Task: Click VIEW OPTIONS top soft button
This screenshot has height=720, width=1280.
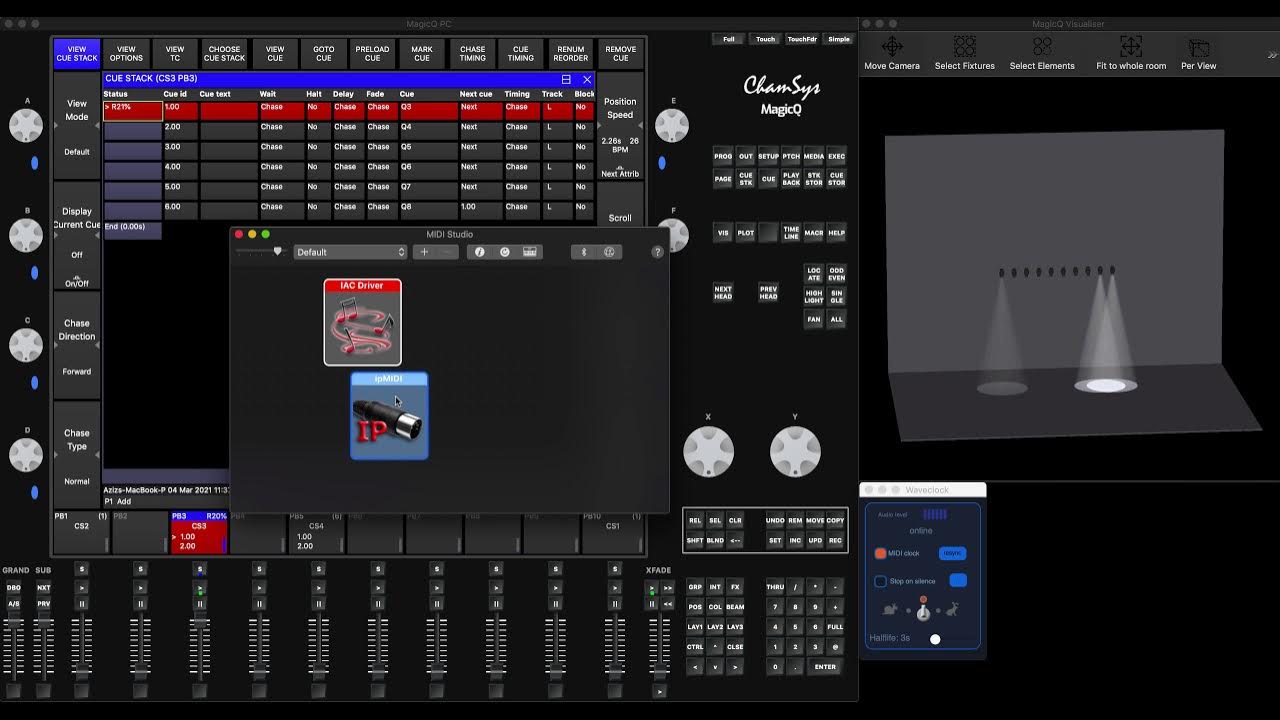Action: coord(126,53)
